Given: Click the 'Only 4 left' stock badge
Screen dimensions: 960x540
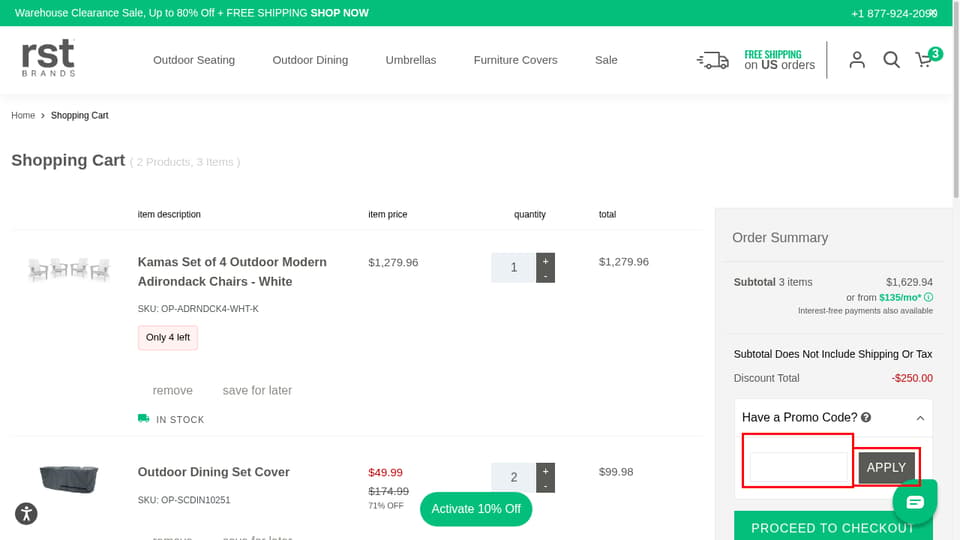Looking at the screenshot, I should 168,337.
